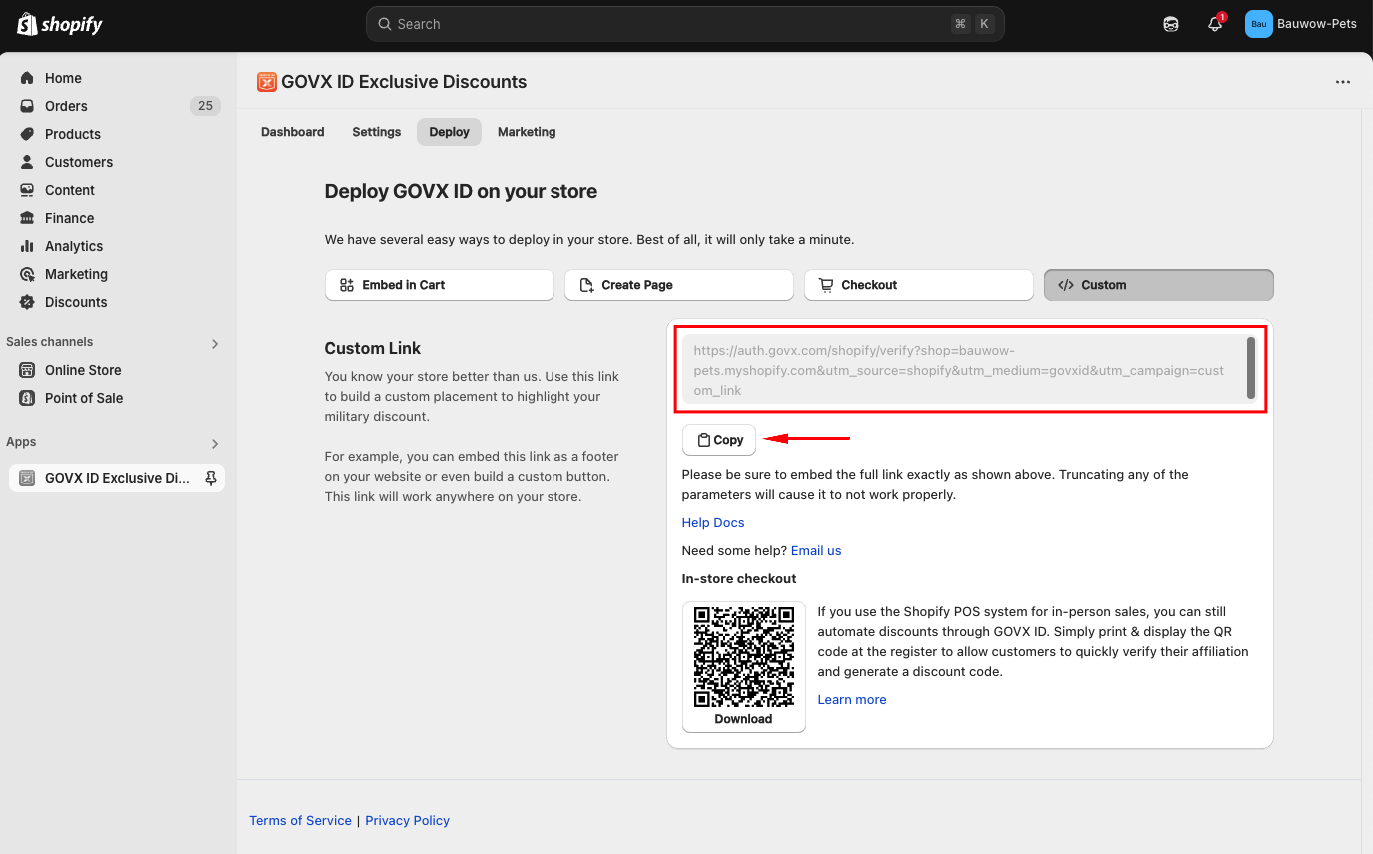Click the Orders count badge 25
The height and width of the screenshot is (854, 1373).
click(x=205, y=106)
